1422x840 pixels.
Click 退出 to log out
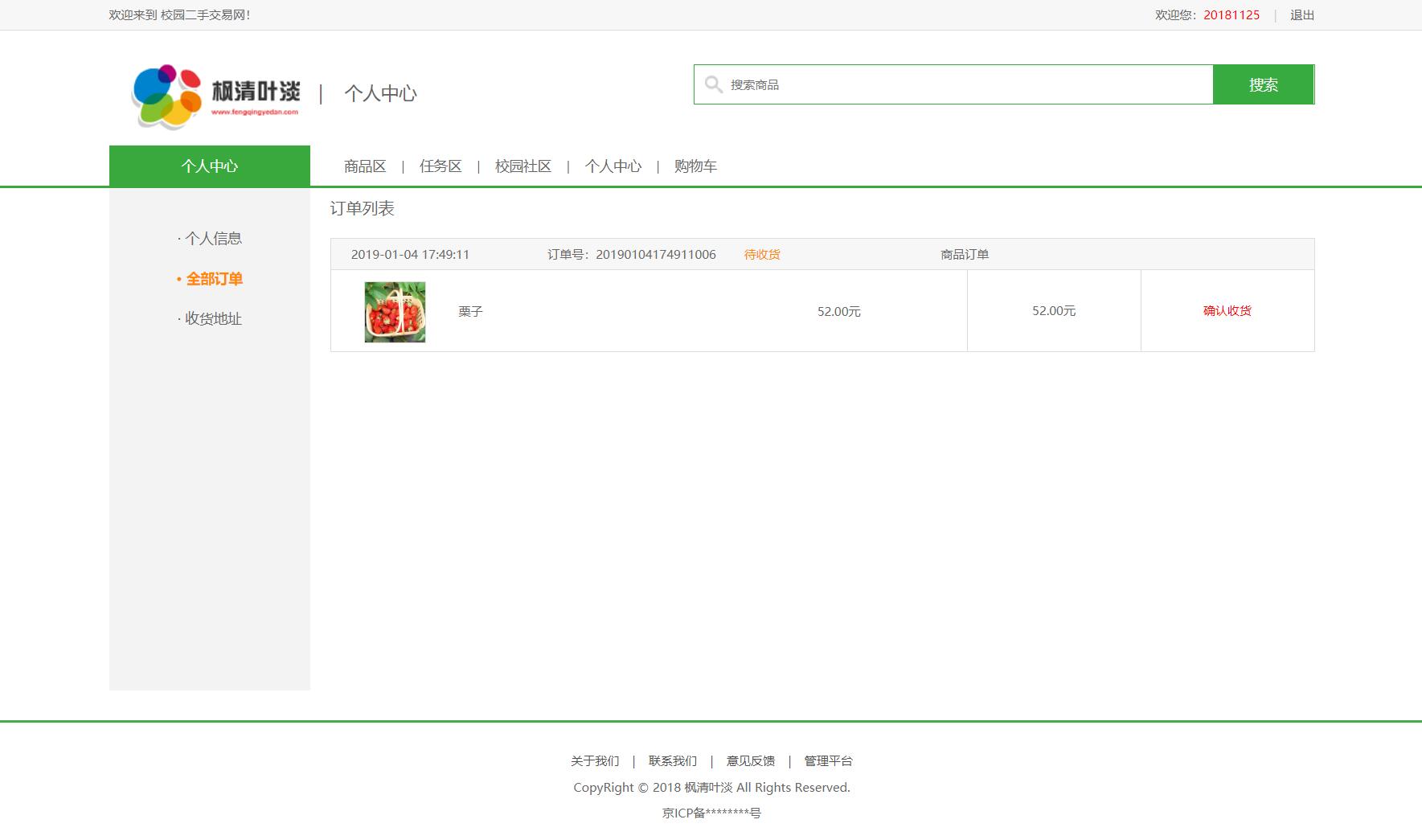(x=1301, y=15)
